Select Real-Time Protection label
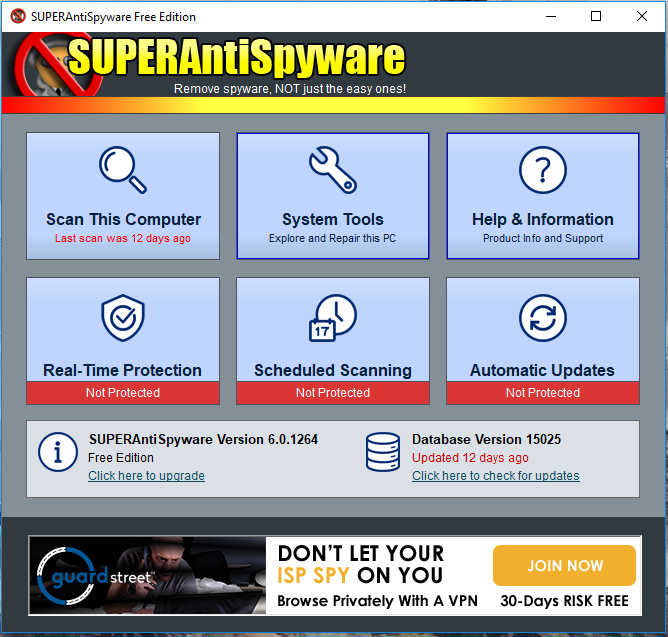Viewport: 668px width, 637px height. click(123, 370)
